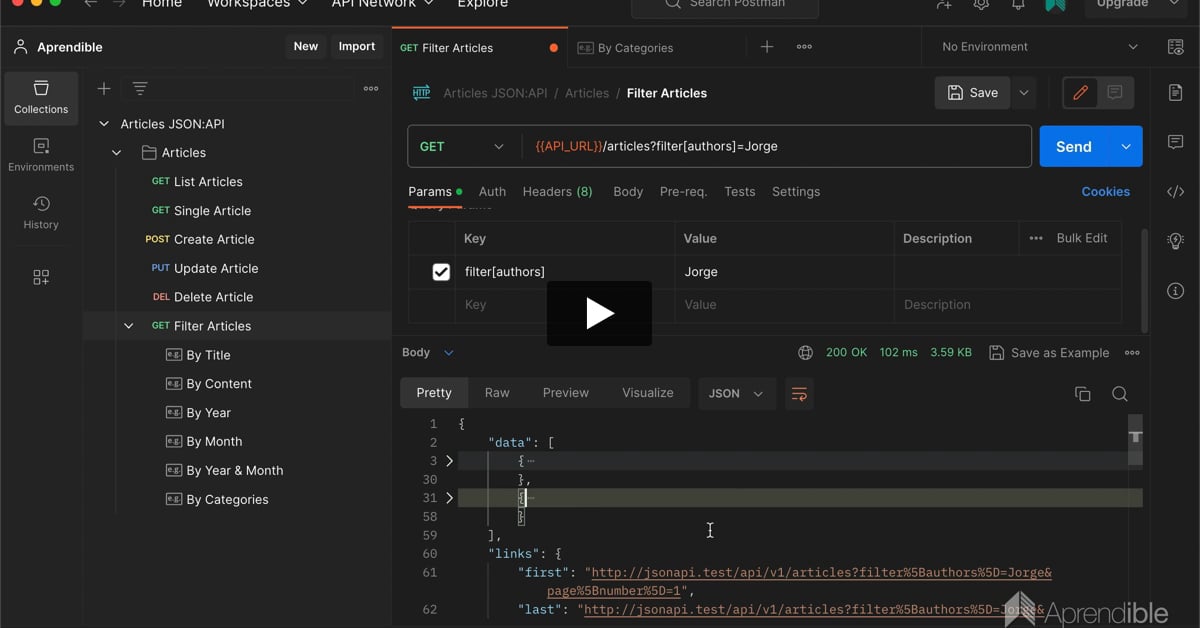
Task: Click the request URL input field
Action: coord(776,146)
